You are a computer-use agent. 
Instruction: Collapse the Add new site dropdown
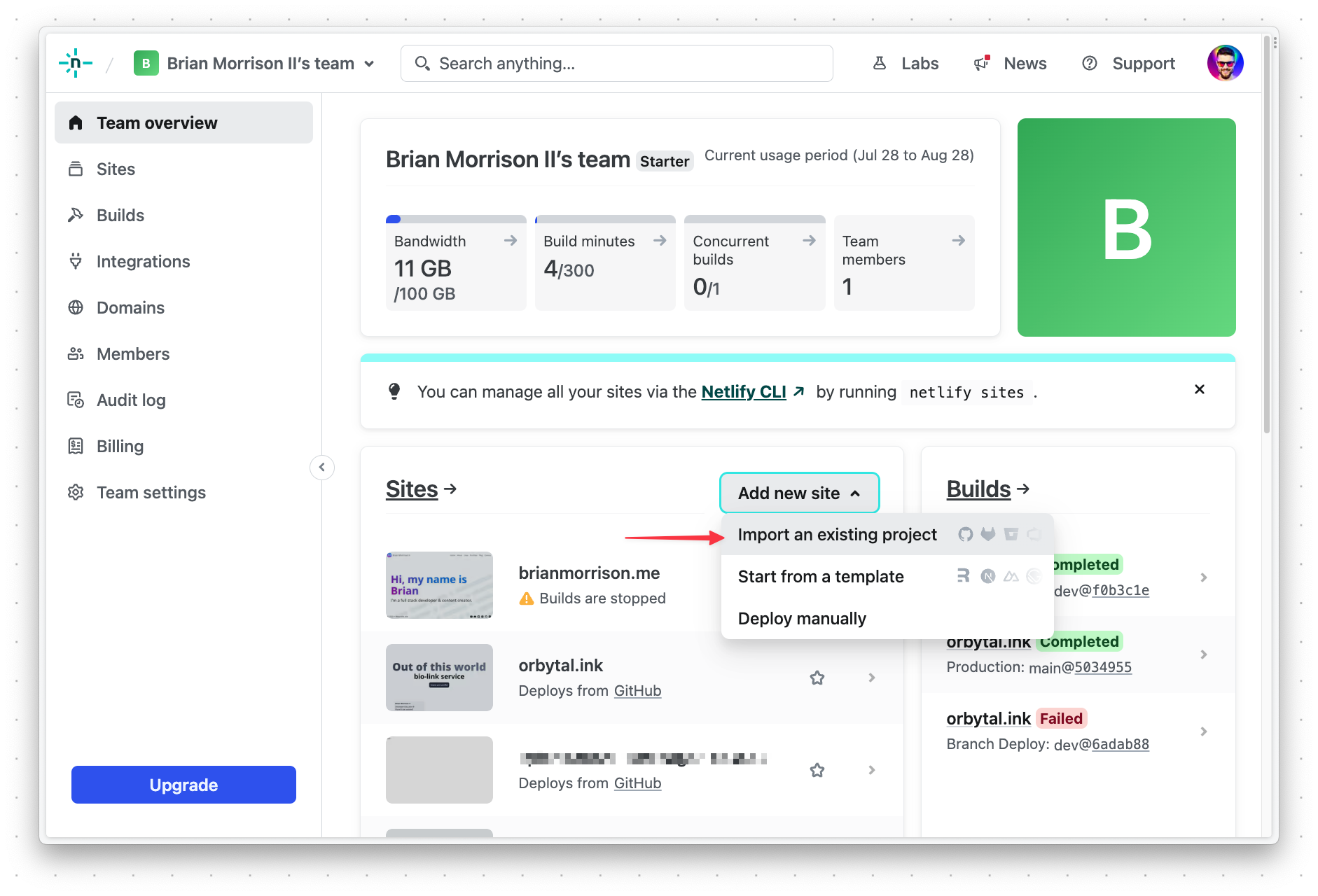click(x=799, y=493)
